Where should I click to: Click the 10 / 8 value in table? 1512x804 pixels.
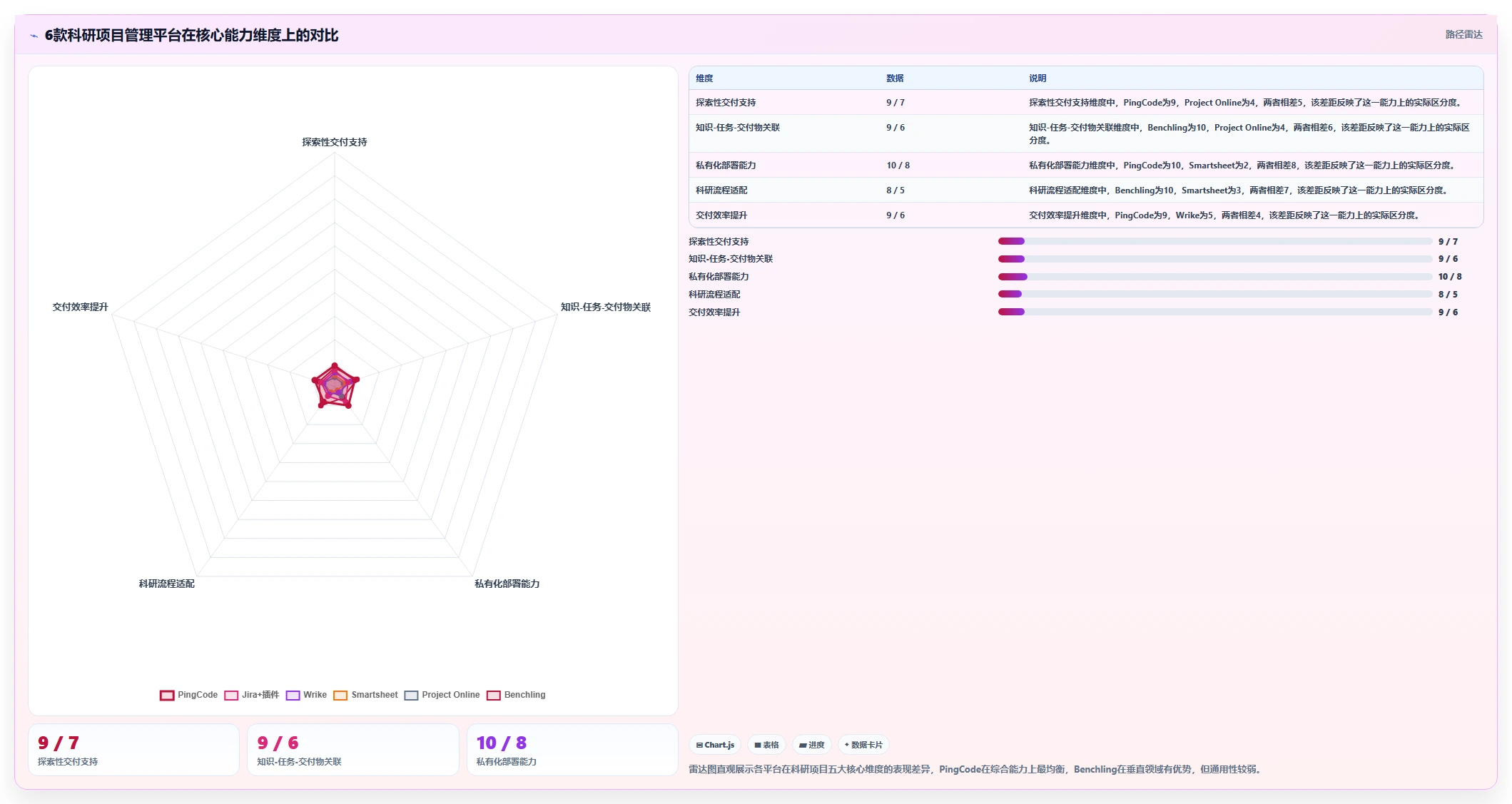coord(898,166)
